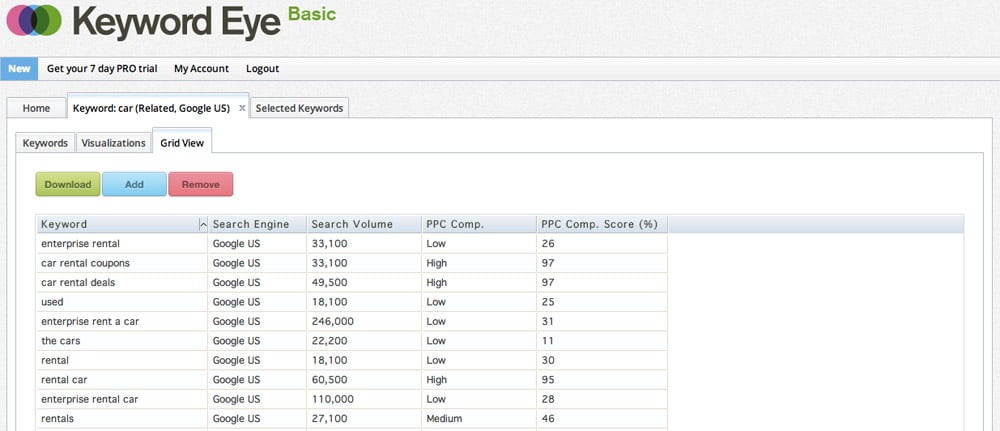Click the green Download button
Screen dimensions: 1000x431
click(x=68, y=184)
